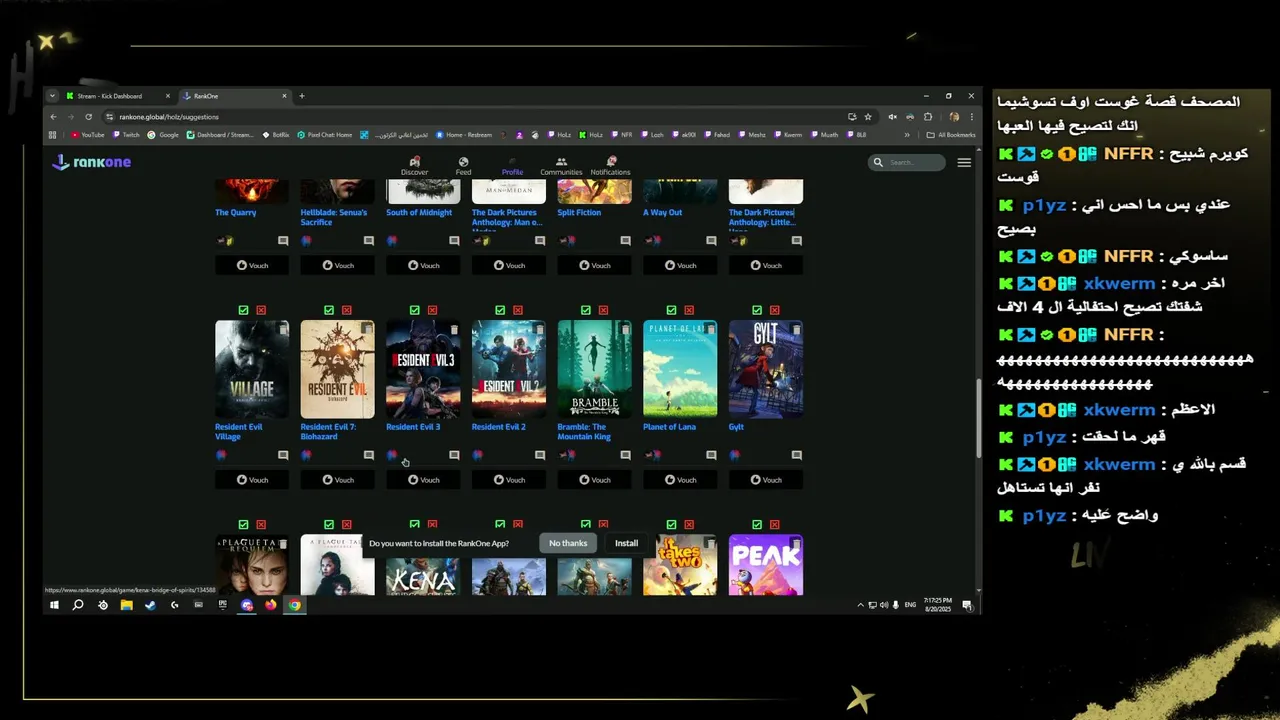Open the Notifications bell icon

click(611, 161)
